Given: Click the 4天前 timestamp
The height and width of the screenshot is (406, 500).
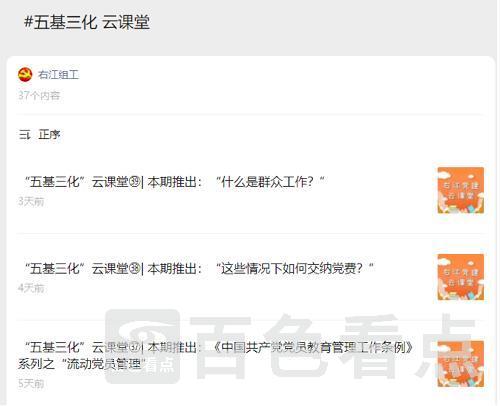Looking at the screenshot, I should pos(31,288).
